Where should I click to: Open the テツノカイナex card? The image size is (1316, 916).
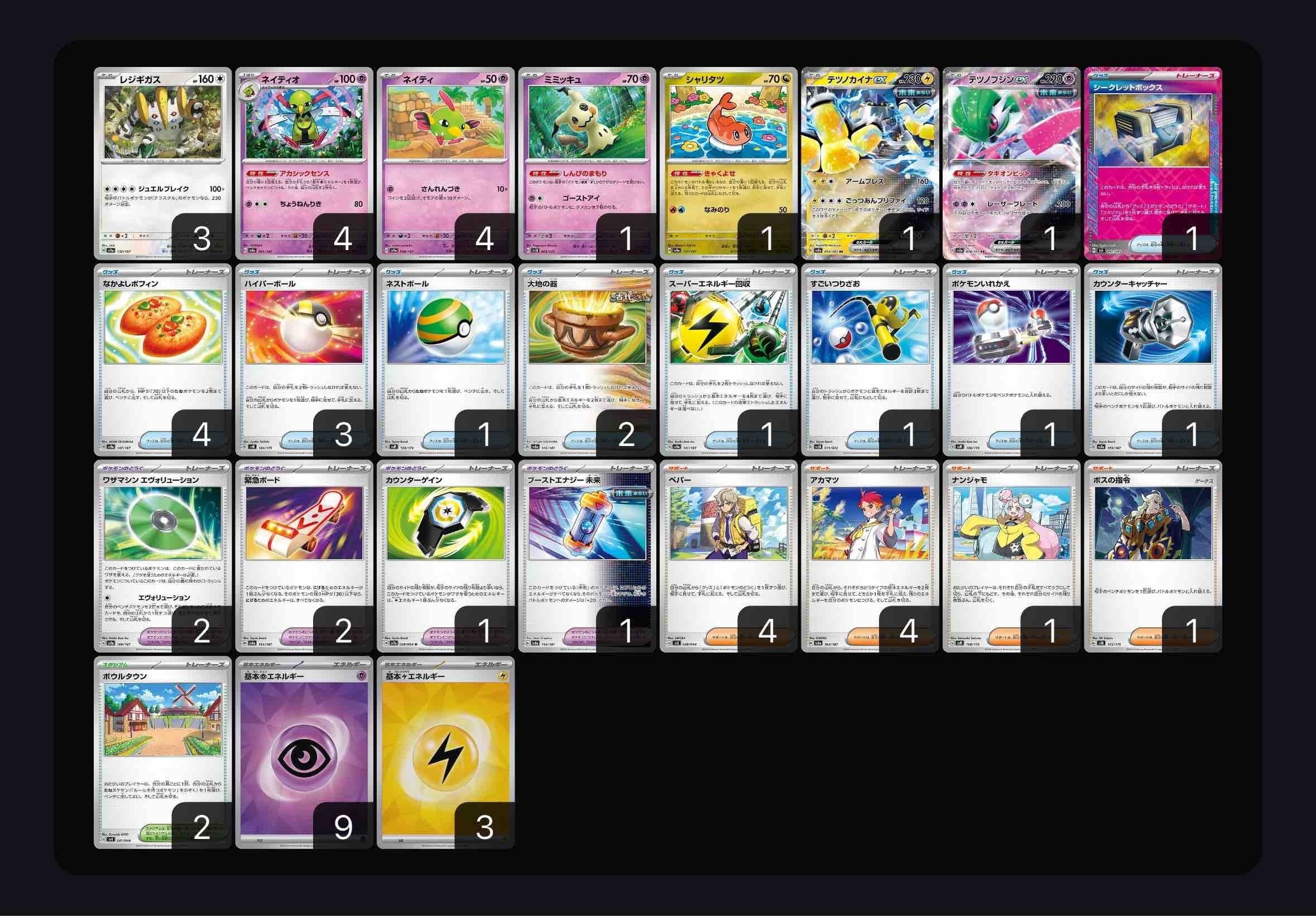[870, 164]
